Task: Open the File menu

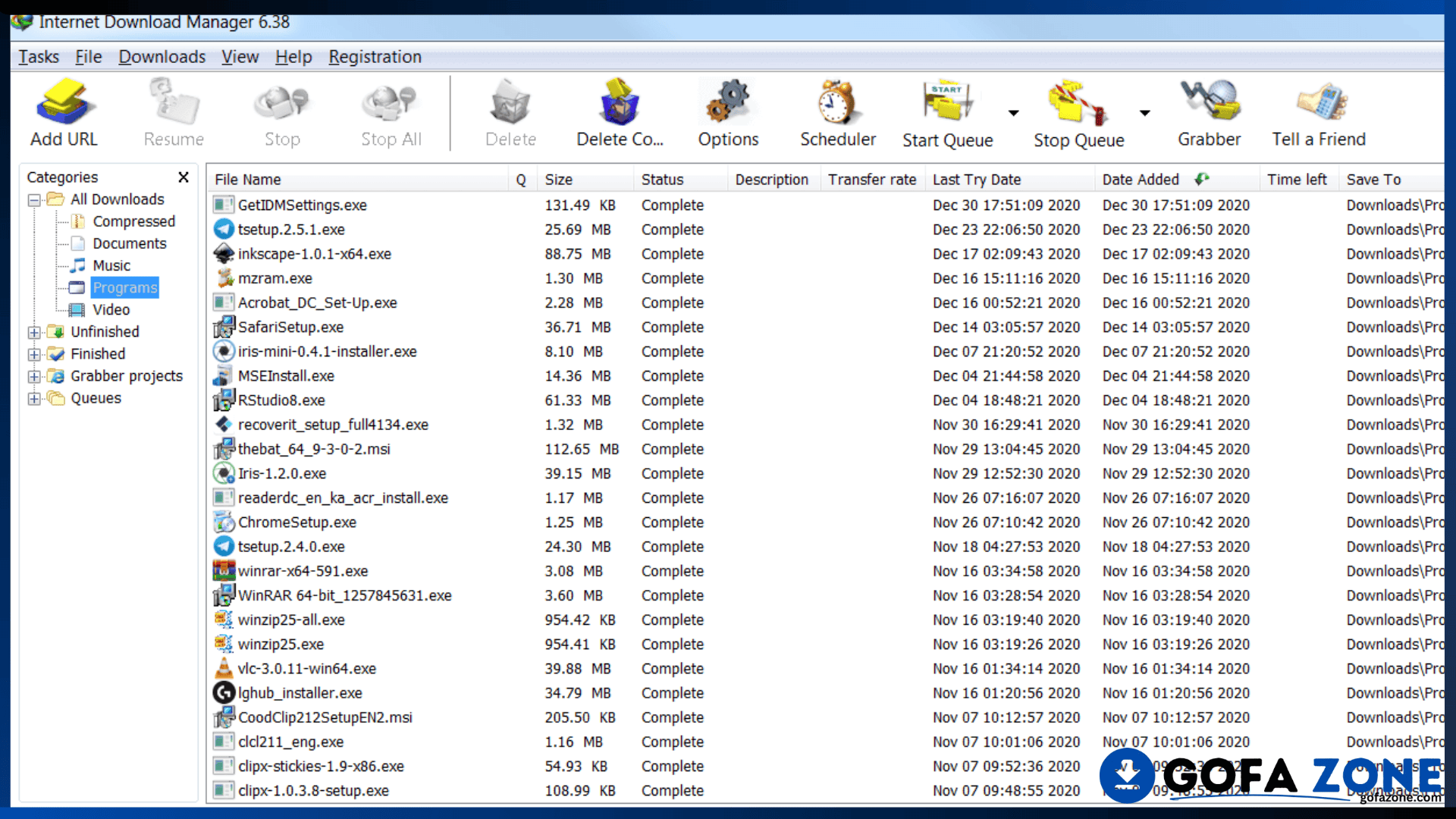Action: point(88,57)
